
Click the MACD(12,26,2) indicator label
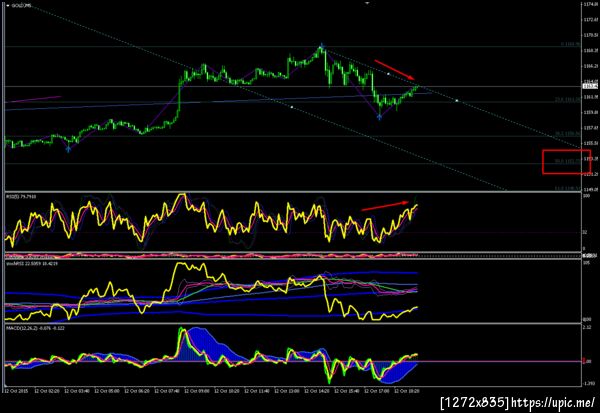(x=35, y=328)
